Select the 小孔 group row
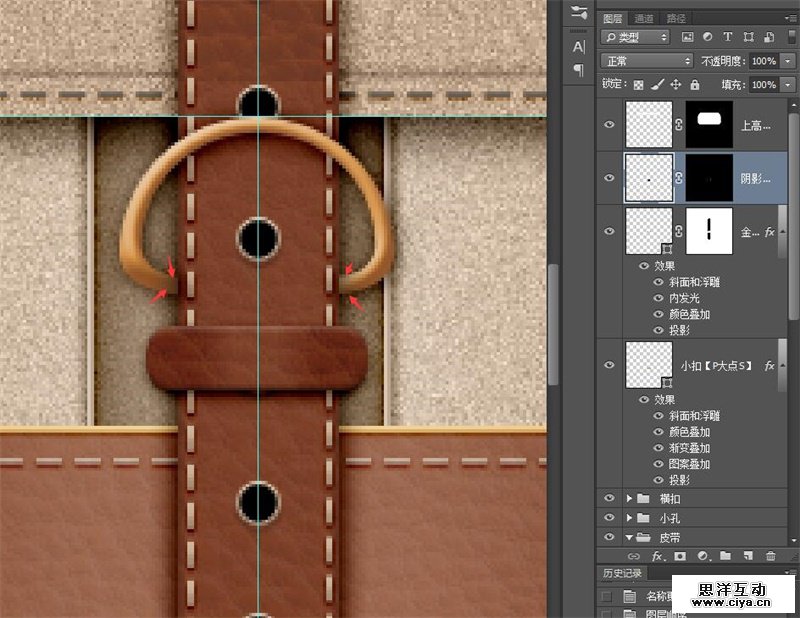The image size is (800, 618). tap(690, 518)
